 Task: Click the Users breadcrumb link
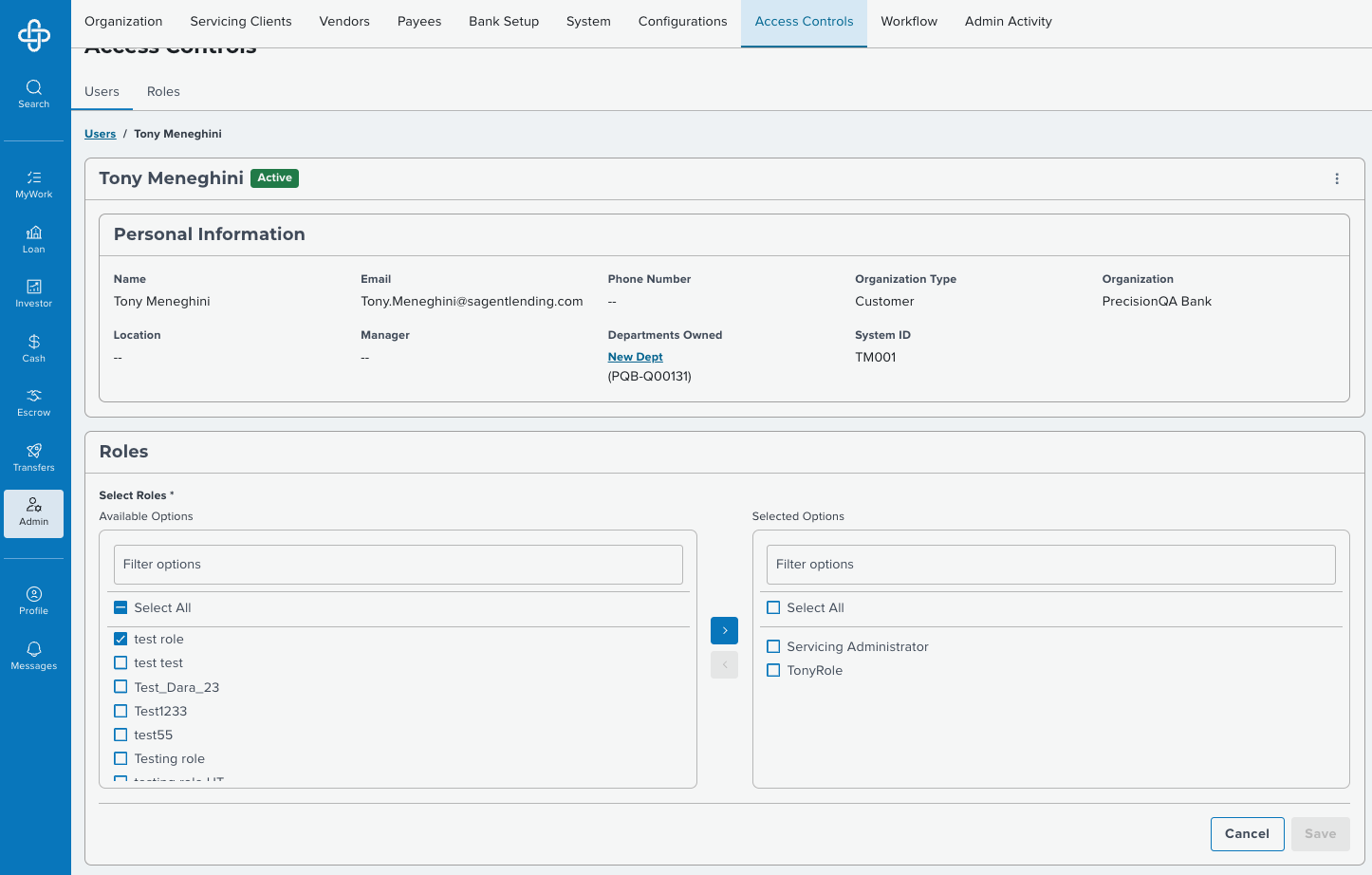coord(101,134)
